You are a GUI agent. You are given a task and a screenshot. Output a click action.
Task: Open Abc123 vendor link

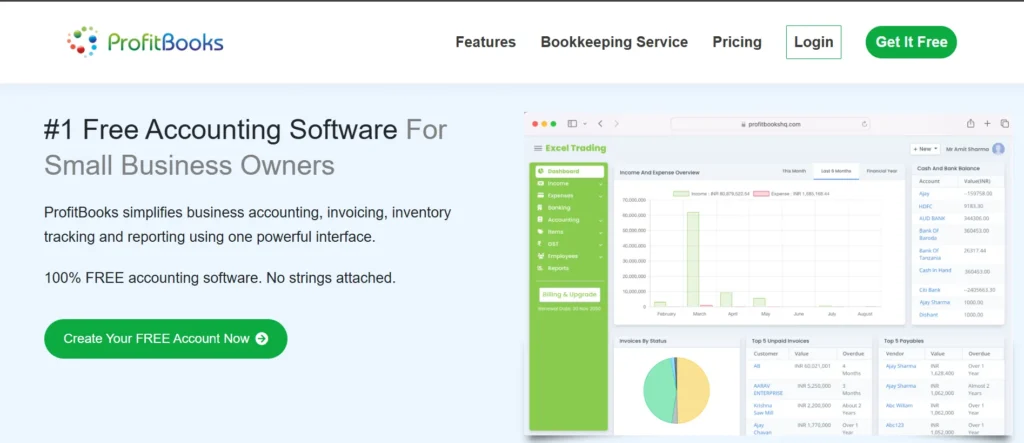pos(894,425)
